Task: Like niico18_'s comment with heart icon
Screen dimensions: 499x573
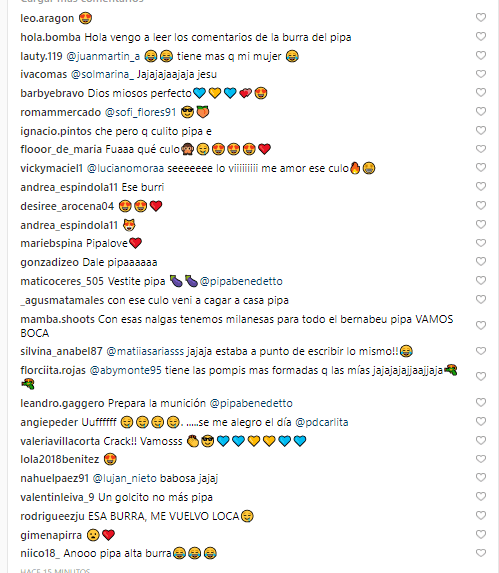Action: 481,553
